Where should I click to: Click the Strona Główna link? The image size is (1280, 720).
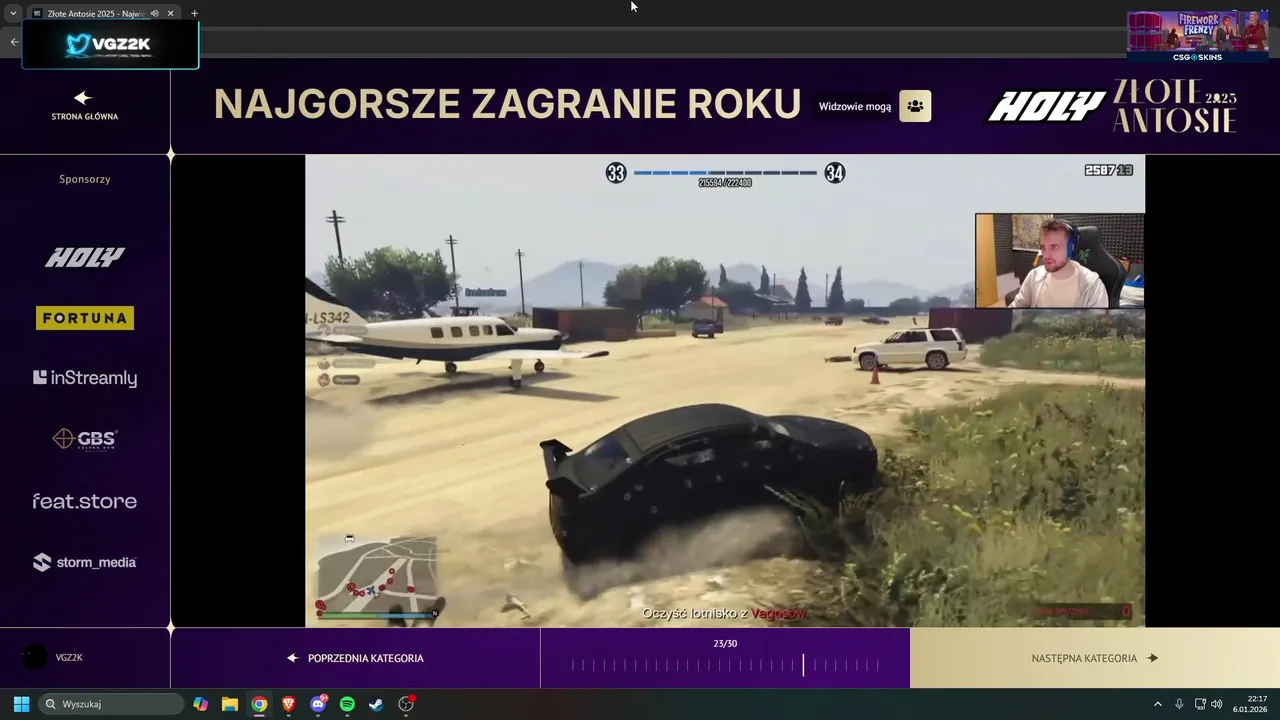85,116
